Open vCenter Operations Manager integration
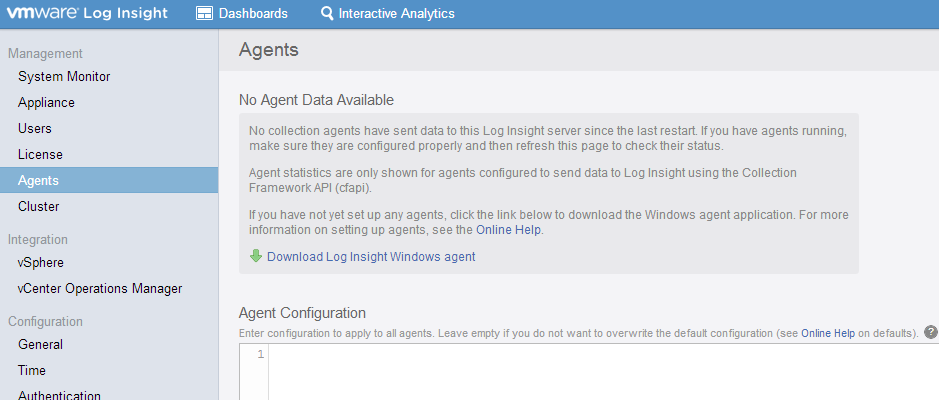 click(x=100, y=289)
